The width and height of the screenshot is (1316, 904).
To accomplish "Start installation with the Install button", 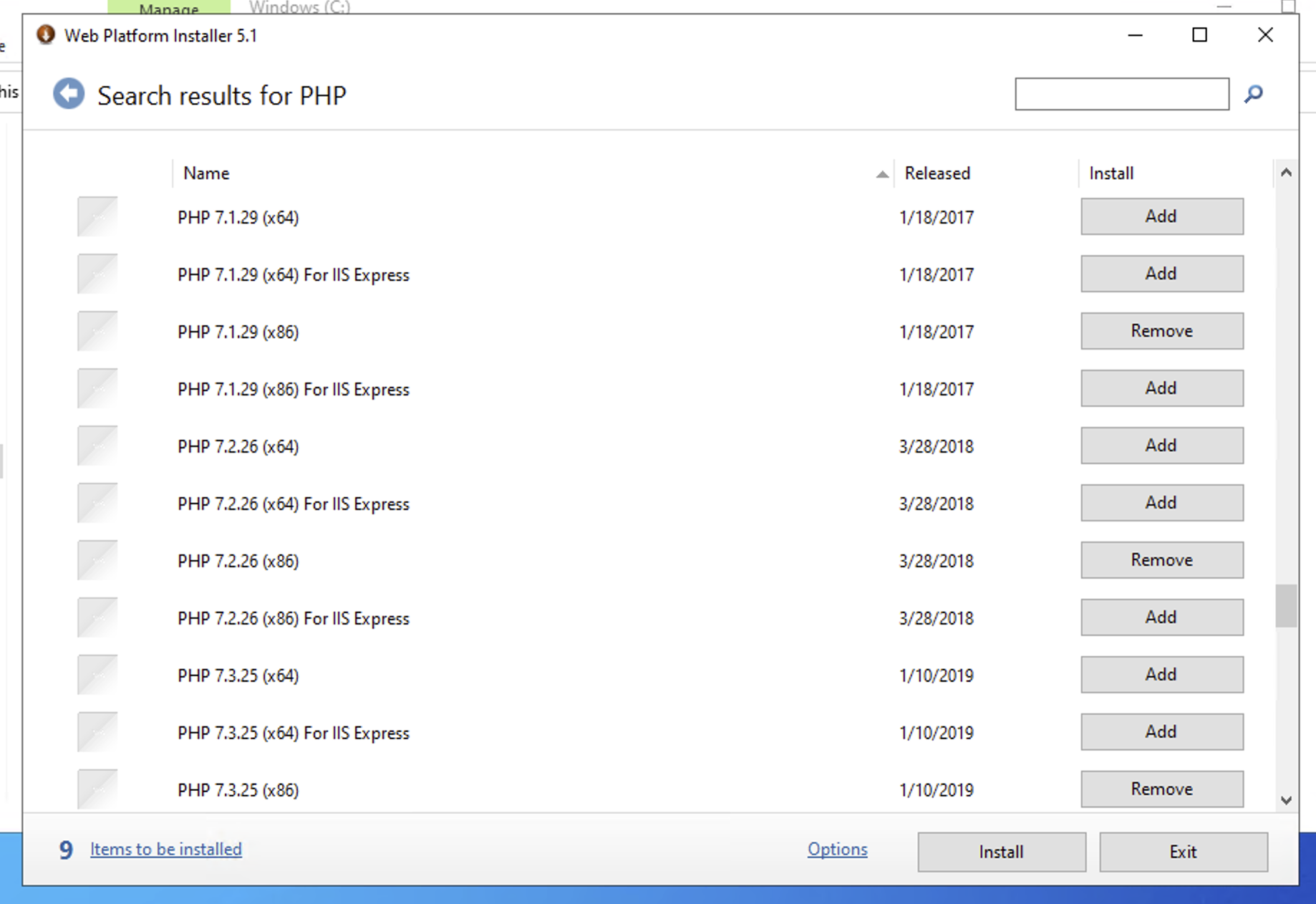I will point(1002,852).
